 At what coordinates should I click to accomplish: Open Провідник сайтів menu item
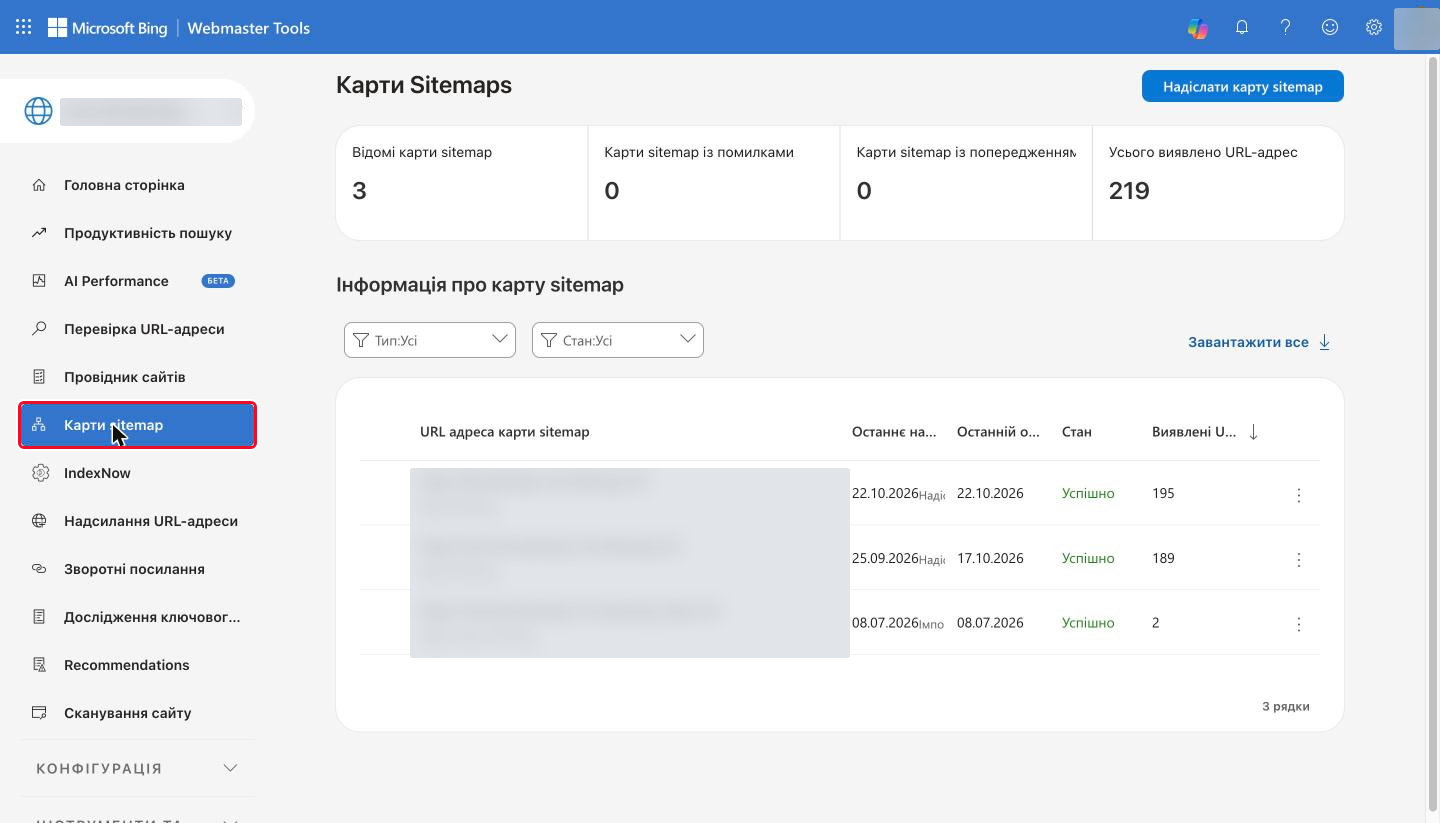point(137,377)
